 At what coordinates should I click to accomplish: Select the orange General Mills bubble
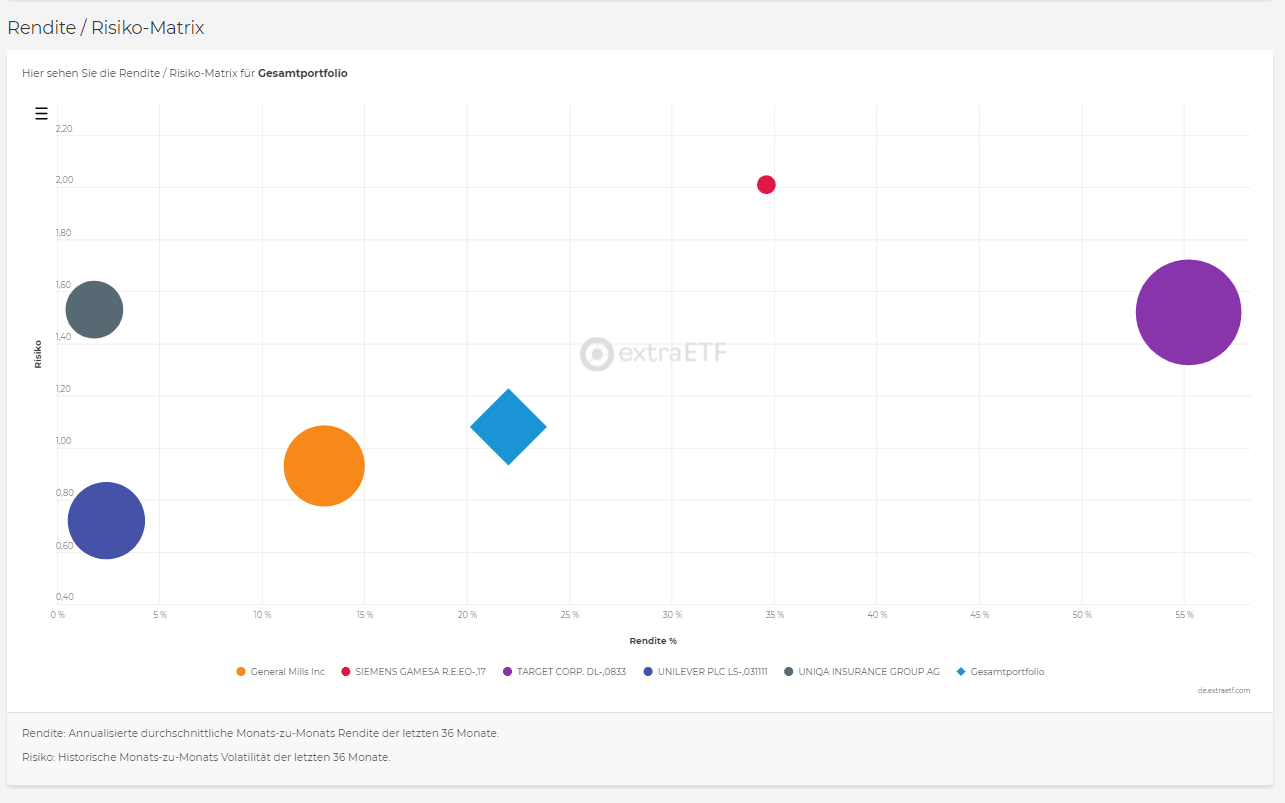click(x=324, y=466)
